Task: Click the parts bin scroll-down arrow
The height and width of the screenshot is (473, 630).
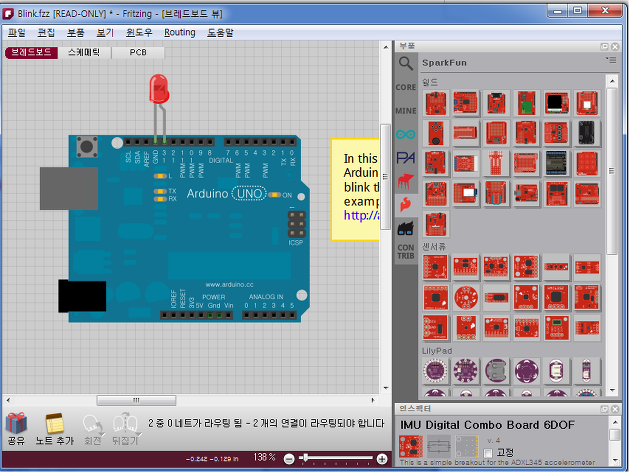Action: click(612, 390)
